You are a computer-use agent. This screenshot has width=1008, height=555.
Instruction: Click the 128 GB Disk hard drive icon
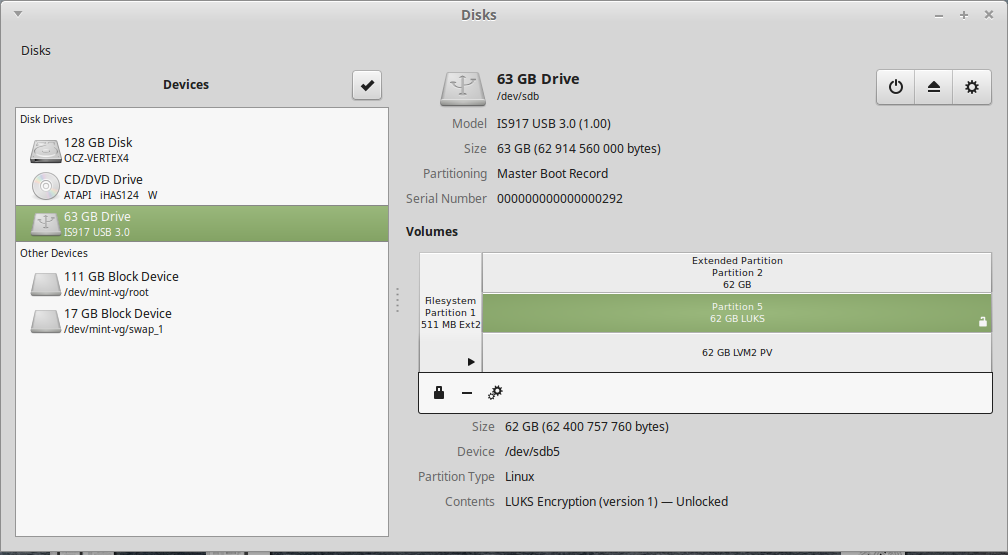pyautogui.click(x=46, y=150)
